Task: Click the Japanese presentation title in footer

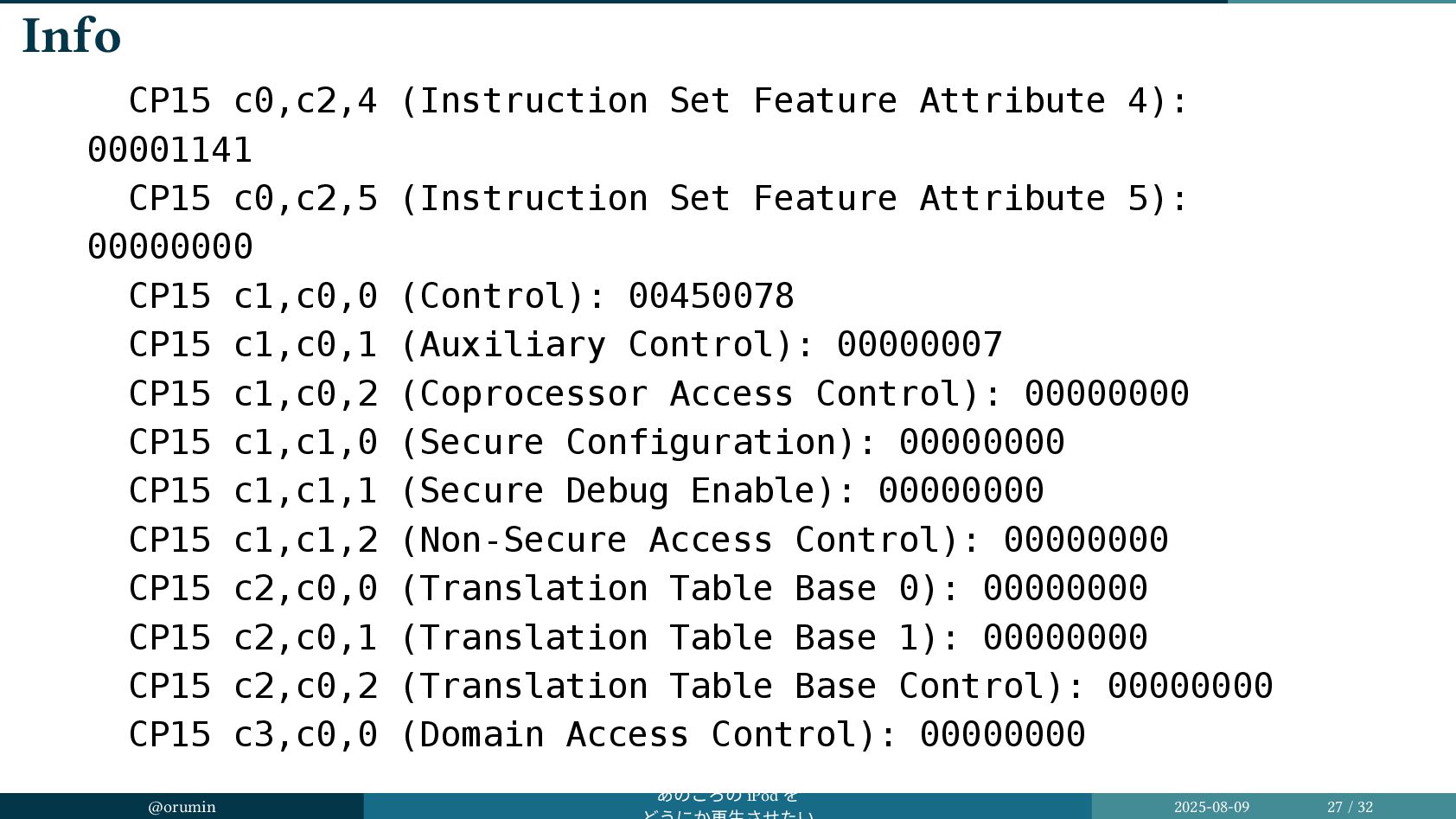Action: point(727,806)
